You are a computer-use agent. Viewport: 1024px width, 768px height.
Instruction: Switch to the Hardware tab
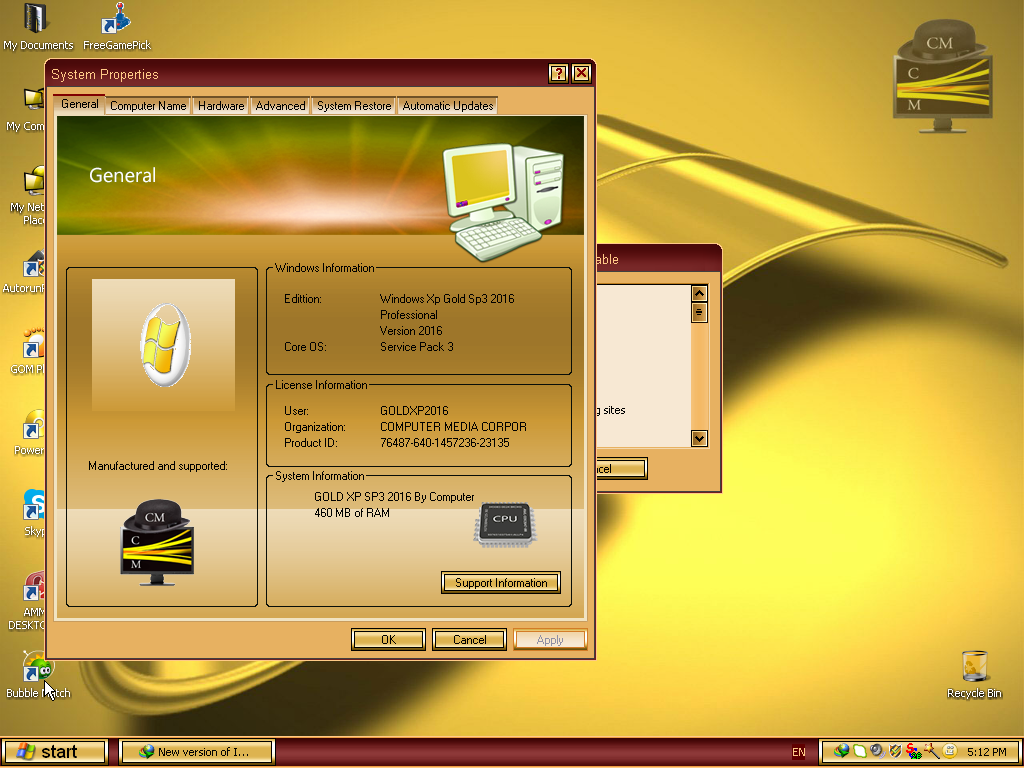tap(220, 105)
